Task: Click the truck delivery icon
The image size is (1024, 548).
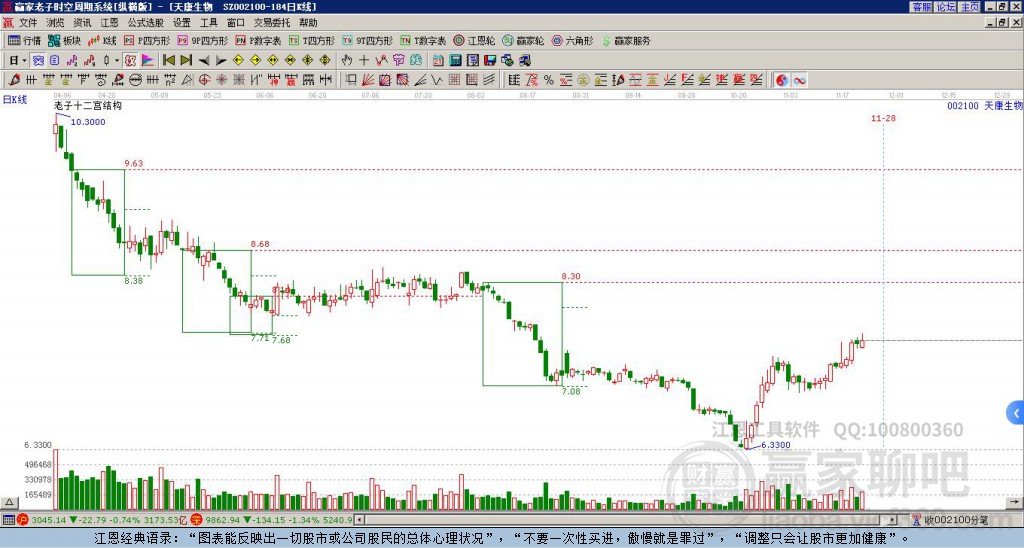Action: point(525,60)
